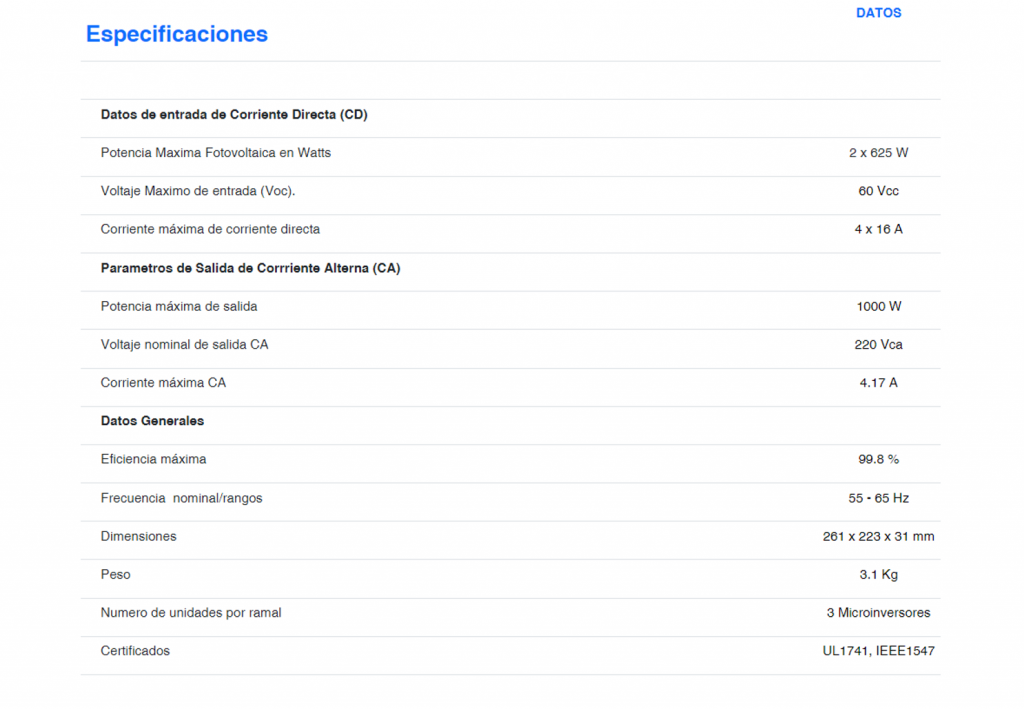Select the 2 x 625 W value
The image size is (1024, 709).
coord(878,153)
